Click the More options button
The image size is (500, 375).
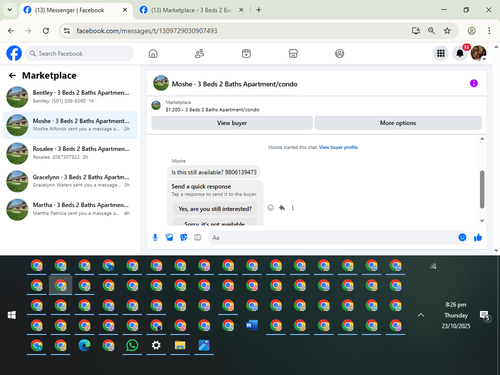coord(398,123)
